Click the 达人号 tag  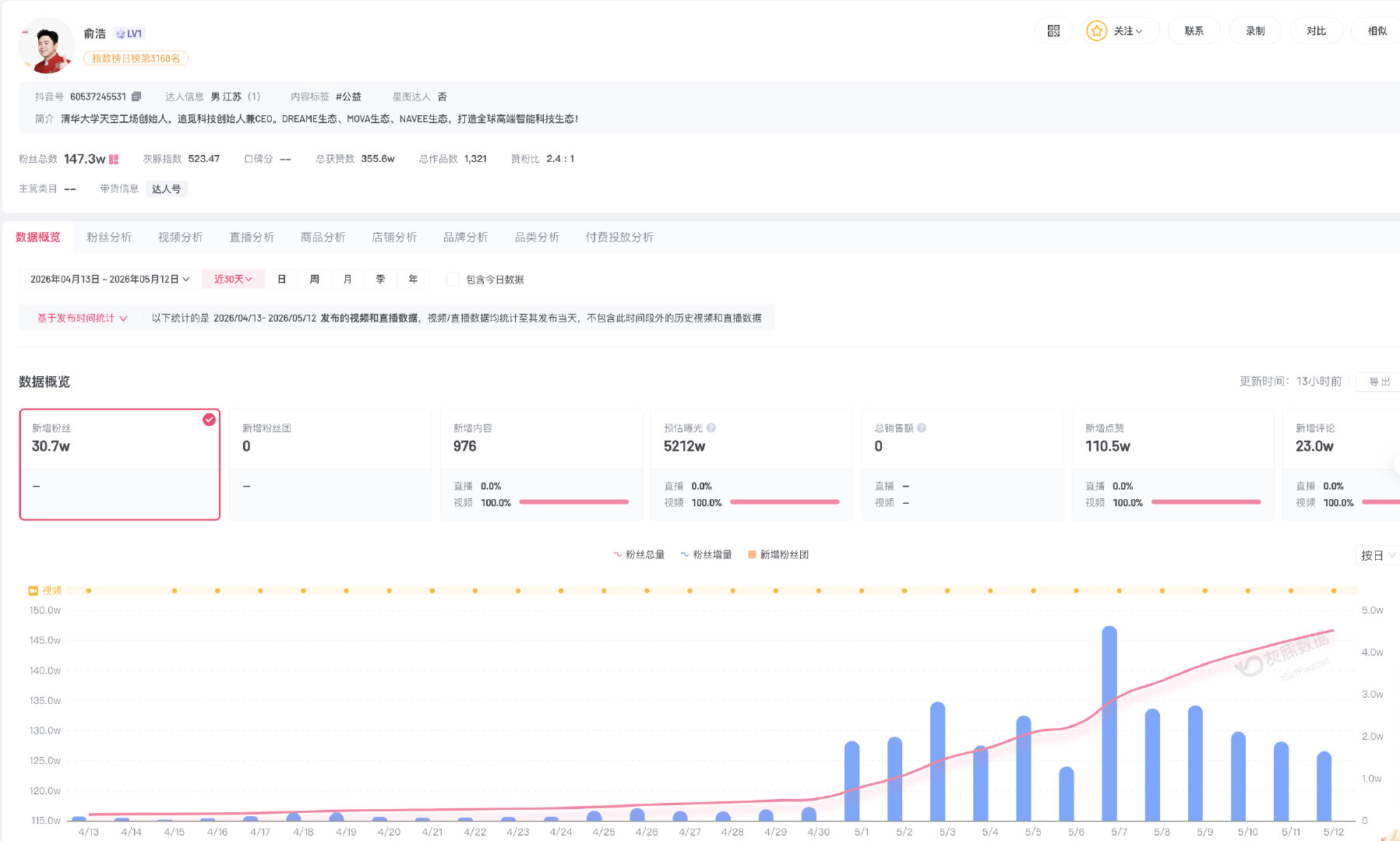click(166, 189)
